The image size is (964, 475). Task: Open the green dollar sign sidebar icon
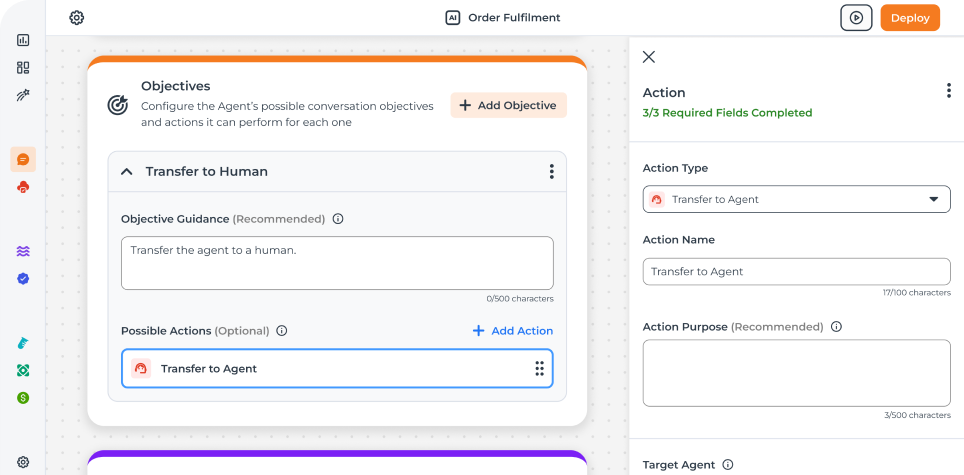tap(23, 398)
